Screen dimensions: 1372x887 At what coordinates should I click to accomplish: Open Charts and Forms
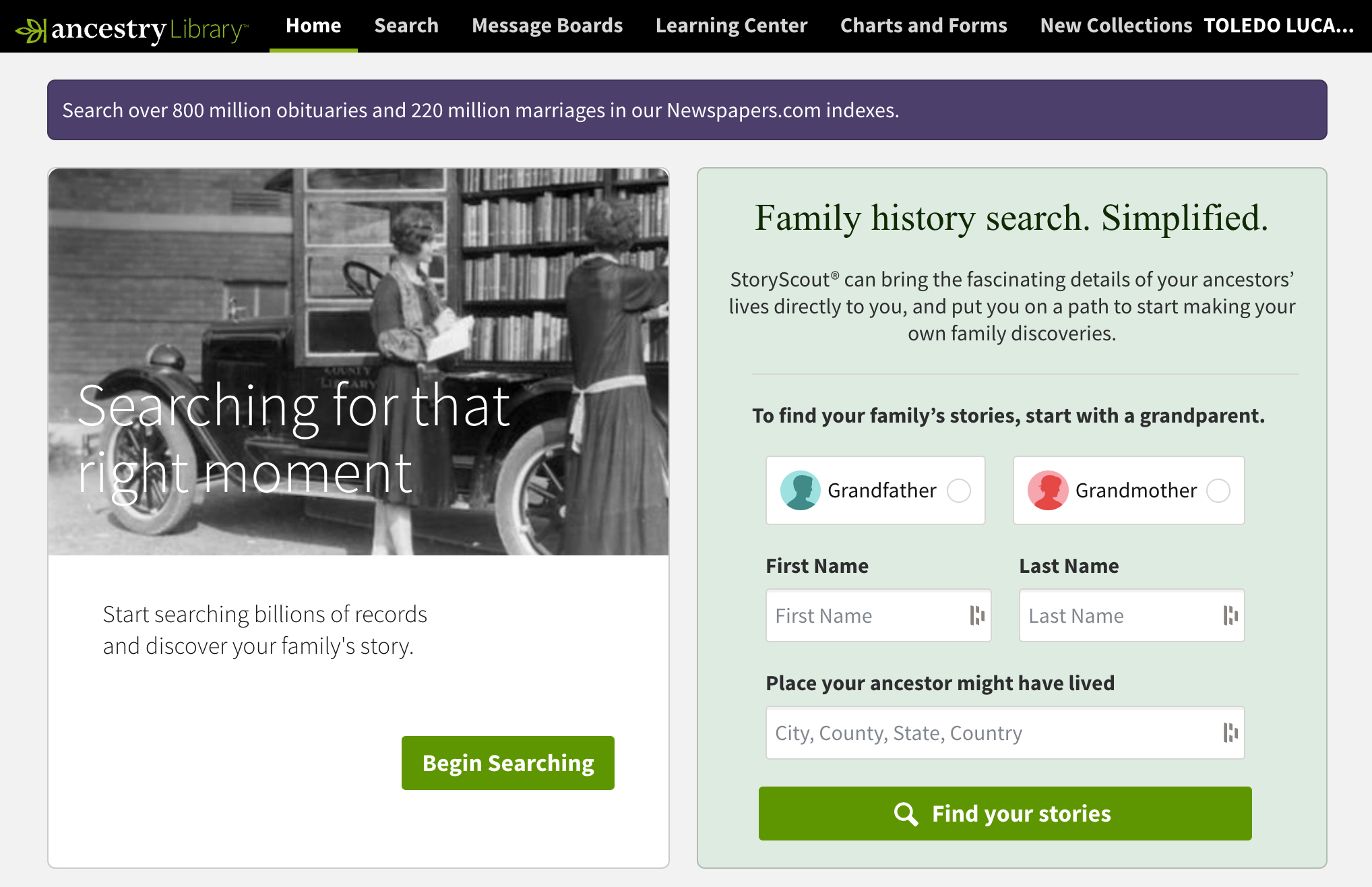(x=923, y=26)
